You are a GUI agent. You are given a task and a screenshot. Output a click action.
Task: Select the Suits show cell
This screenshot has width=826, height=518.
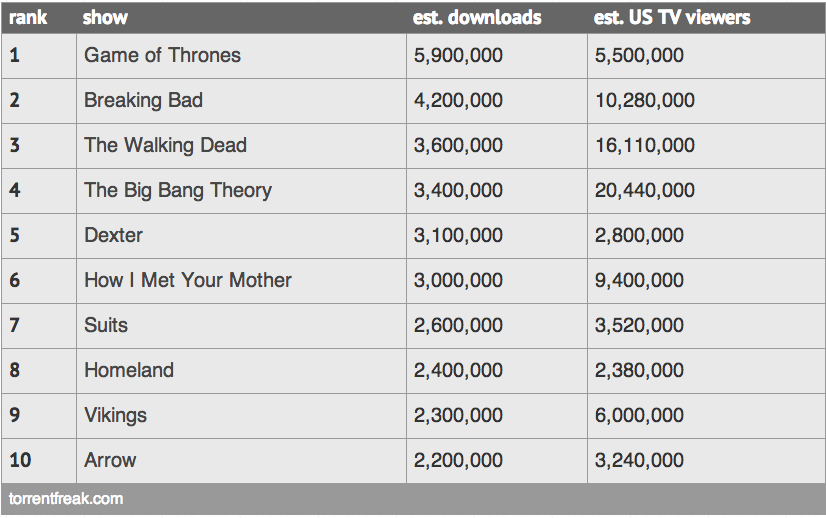[241, 326]
